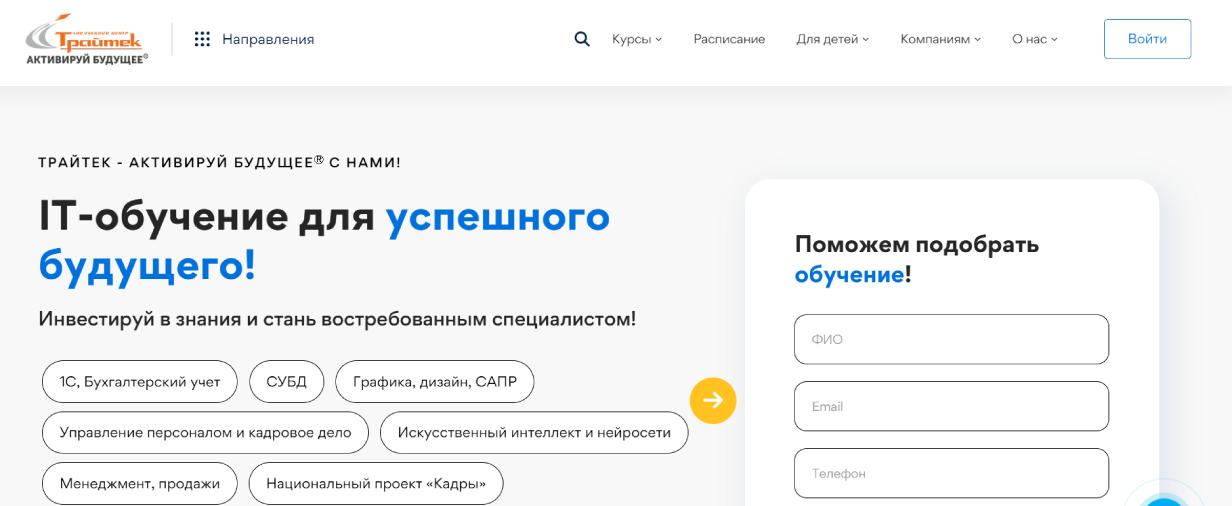Screen dimensions: 1232x506
Task: Choose Управление персоналом и кадровое дело
Action: pos(206,432)
